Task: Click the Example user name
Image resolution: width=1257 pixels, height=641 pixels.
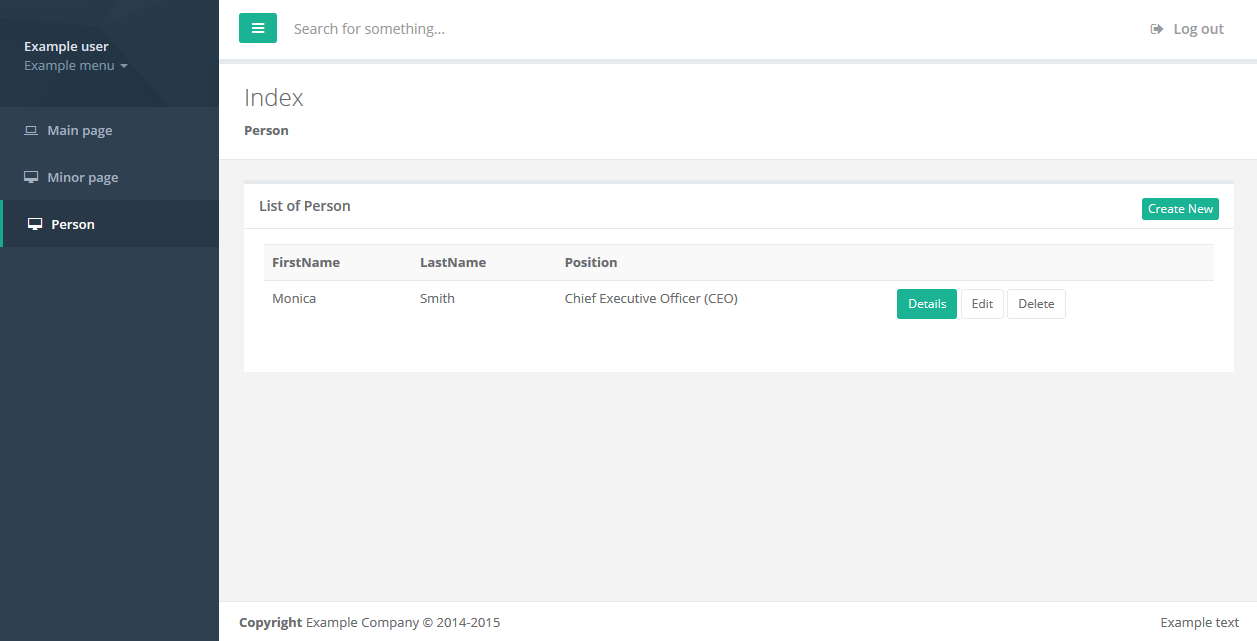Action: (66, 46)
